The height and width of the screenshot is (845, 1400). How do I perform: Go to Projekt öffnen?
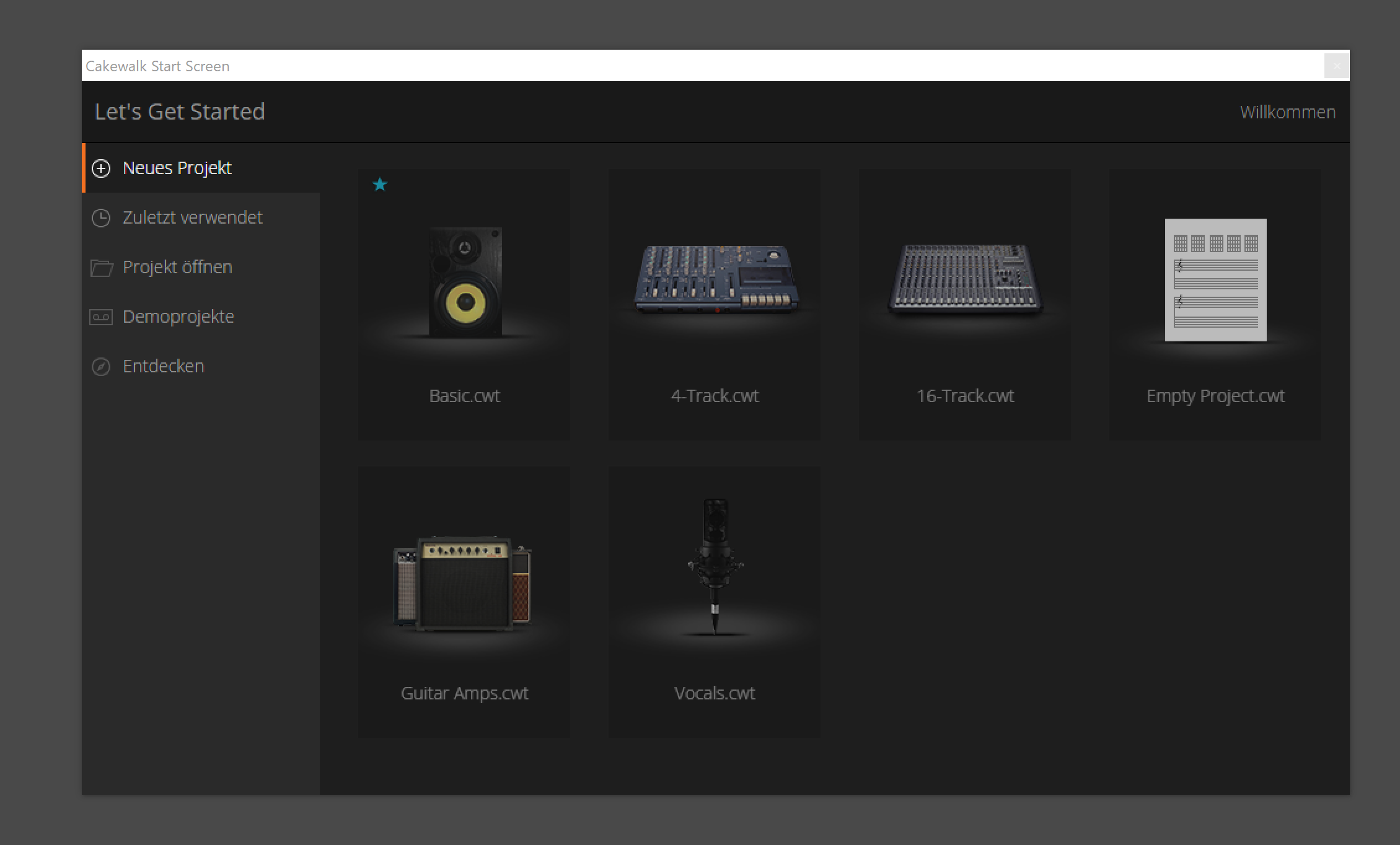[201, 267]
